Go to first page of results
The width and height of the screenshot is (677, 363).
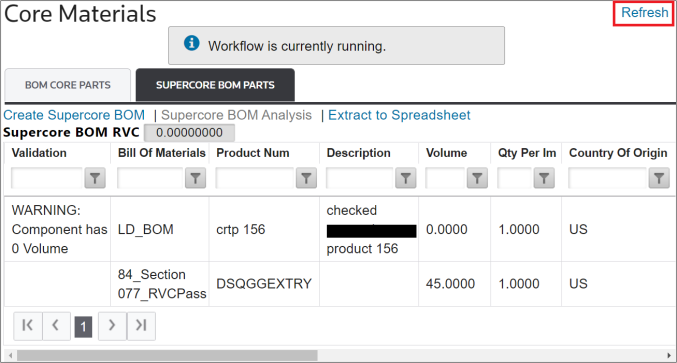28,325
